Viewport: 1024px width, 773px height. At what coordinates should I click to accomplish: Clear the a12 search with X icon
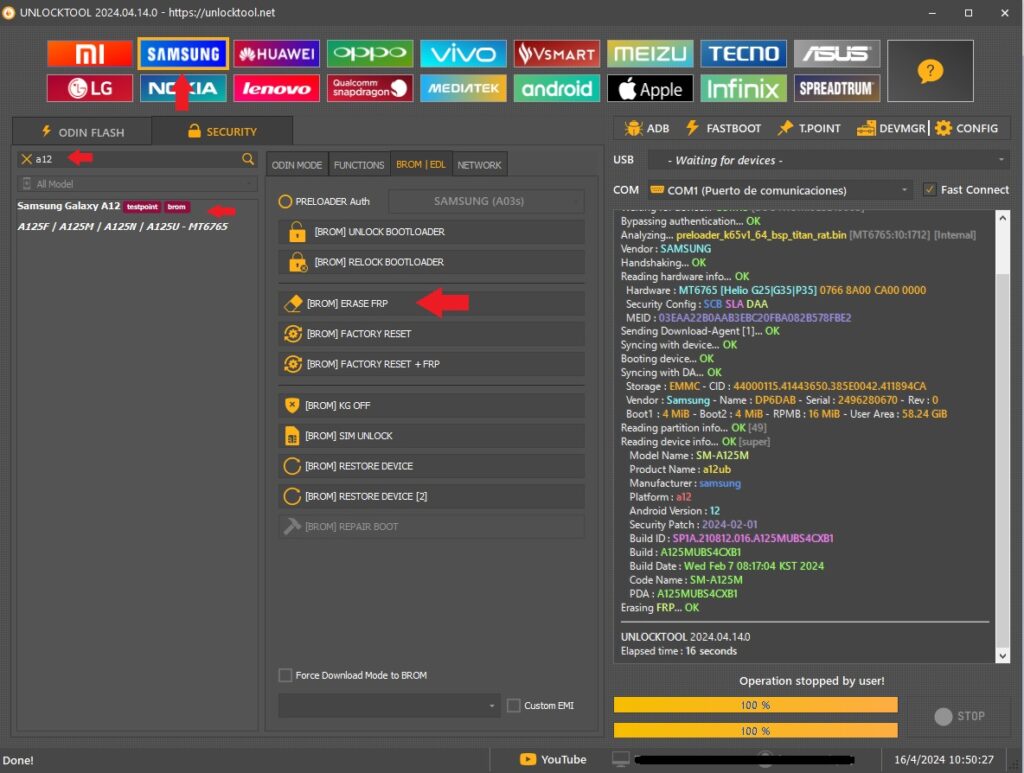(26, 159)
